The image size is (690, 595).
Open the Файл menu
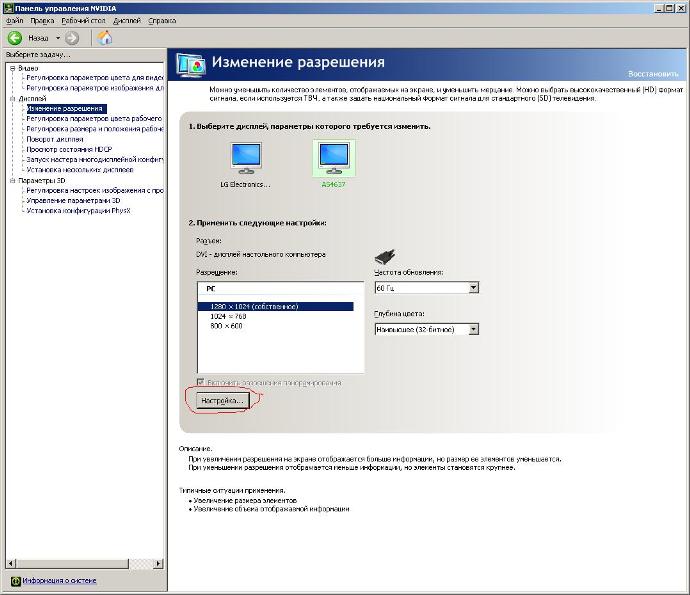[13, 20]
